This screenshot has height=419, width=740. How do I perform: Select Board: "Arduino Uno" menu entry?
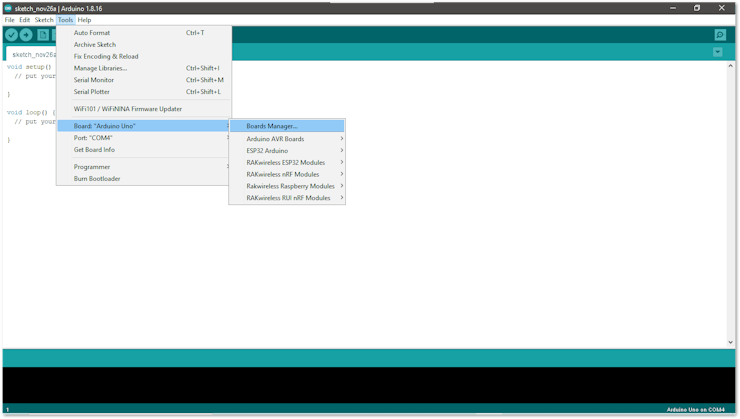[144, 126]
